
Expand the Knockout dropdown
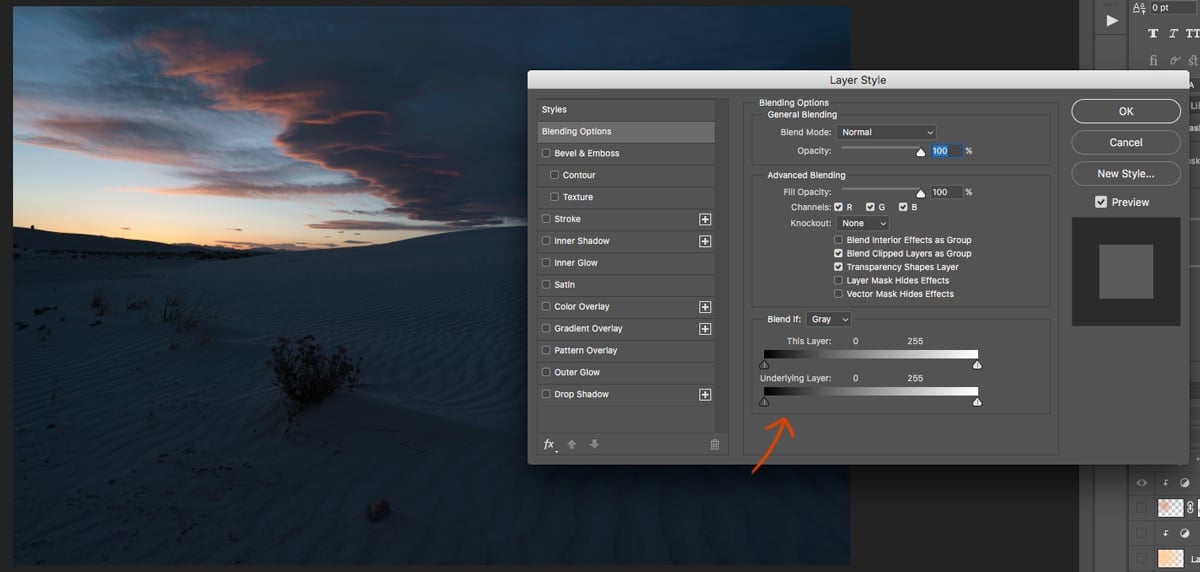point(864,223)
